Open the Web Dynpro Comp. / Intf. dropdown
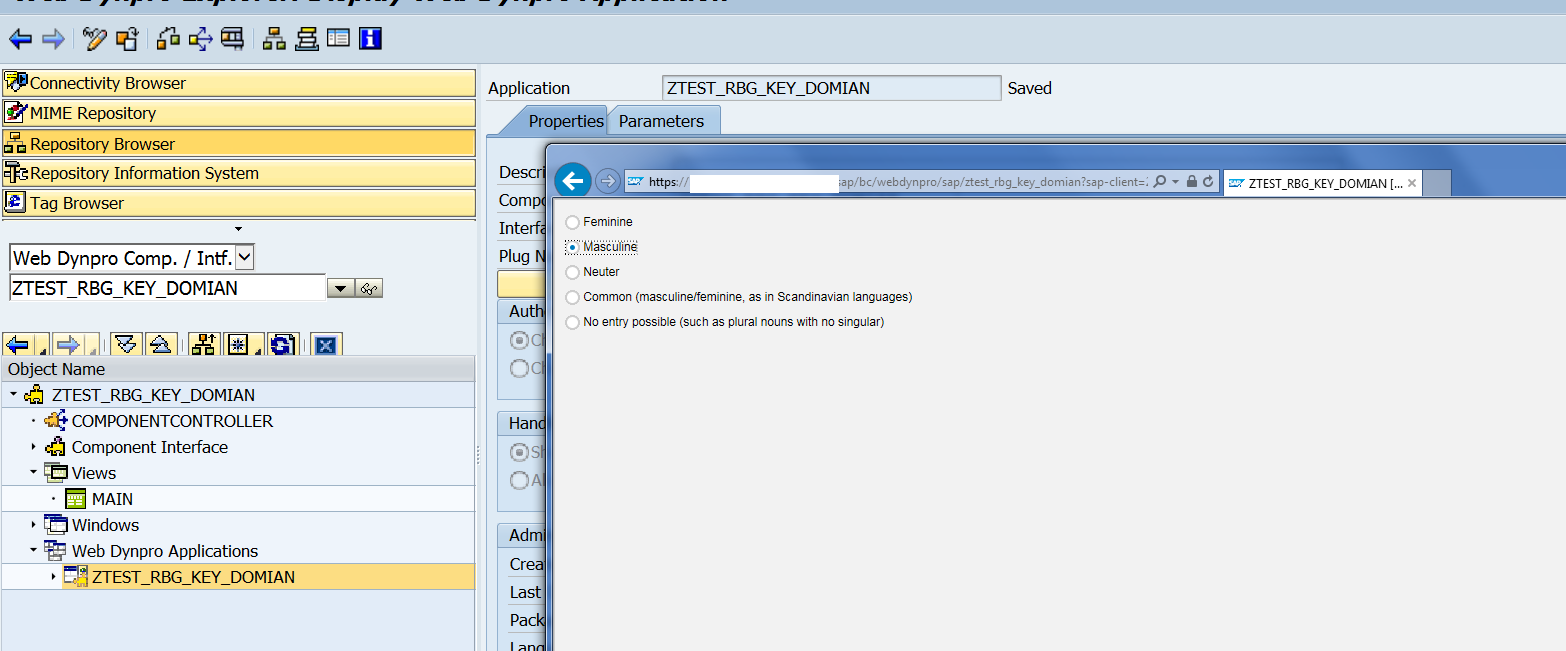 click(x=245, y=258)
